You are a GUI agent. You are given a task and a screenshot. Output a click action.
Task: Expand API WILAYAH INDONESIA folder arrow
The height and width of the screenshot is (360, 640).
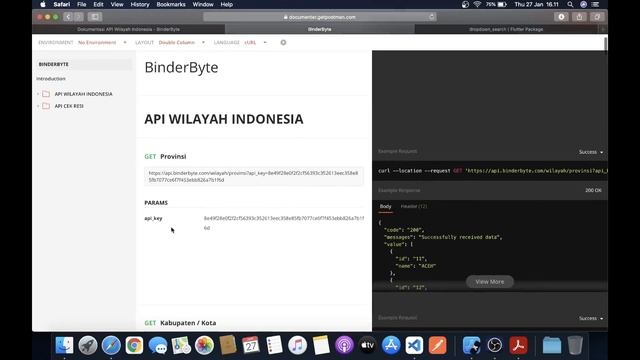pyautogui.click(x=38, y=94)
